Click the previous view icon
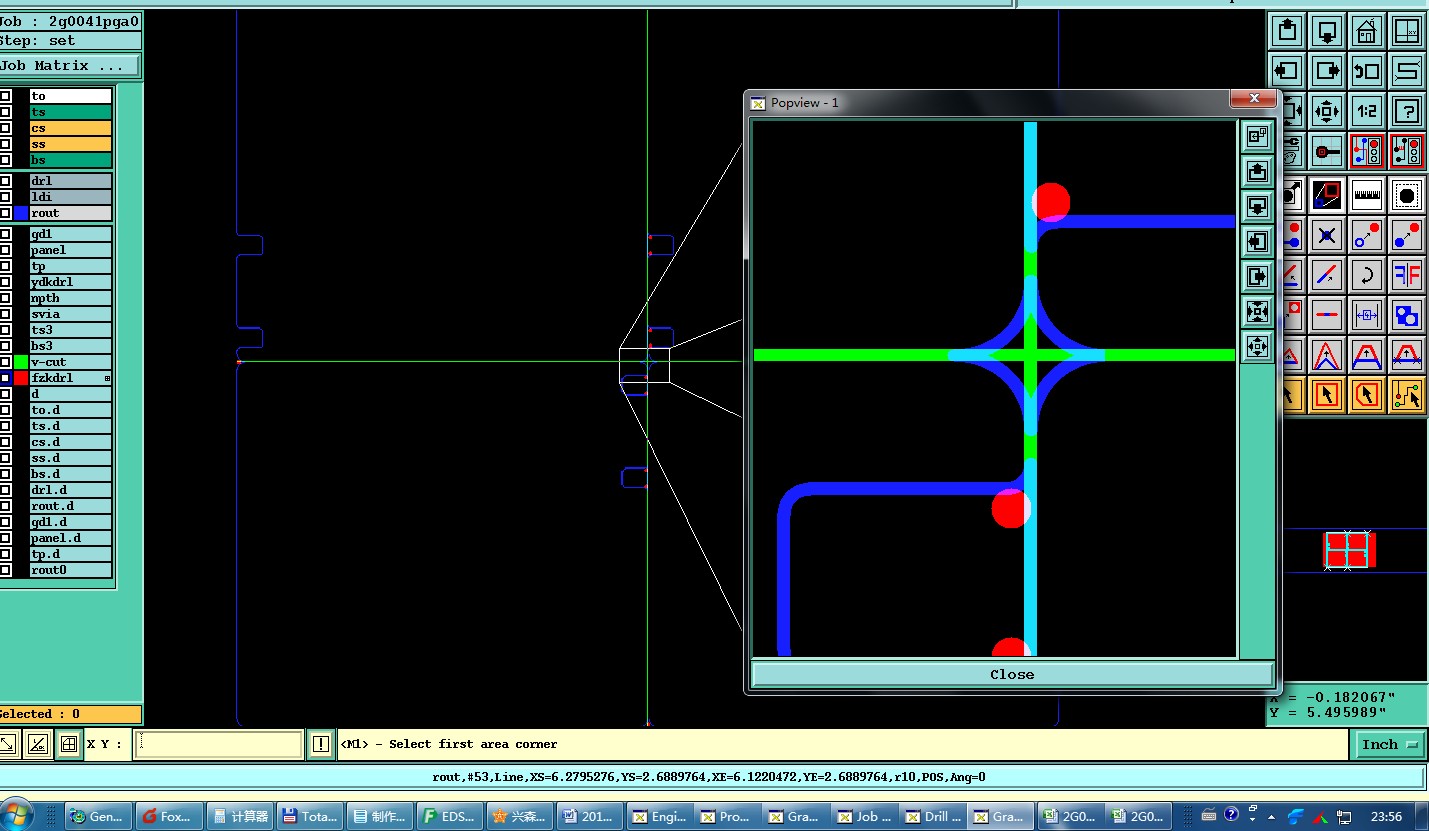 tap(1367, 71)
